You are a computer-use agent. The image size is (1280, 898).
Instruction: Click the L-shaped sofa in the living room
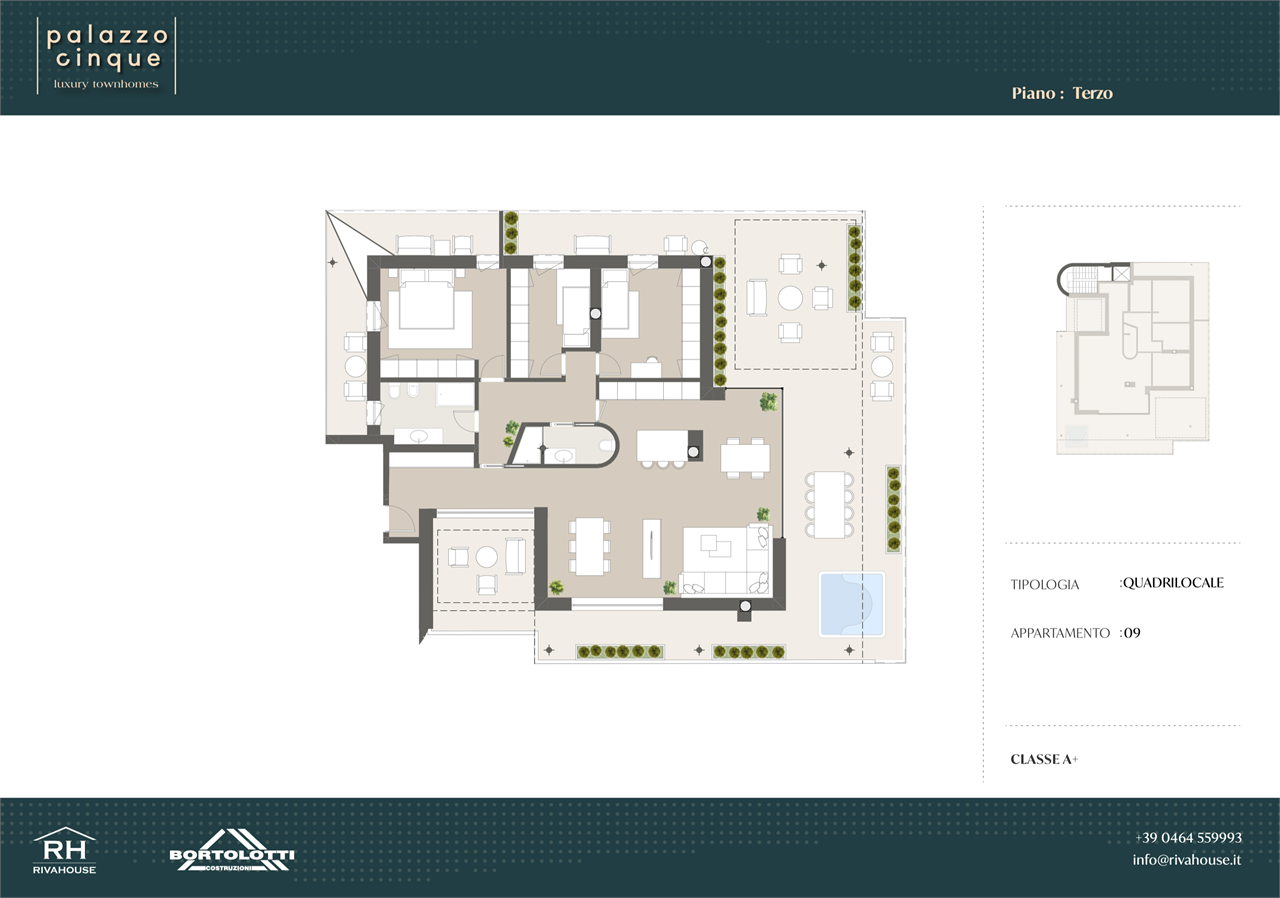pyautogui.click(x=725, y=562)
